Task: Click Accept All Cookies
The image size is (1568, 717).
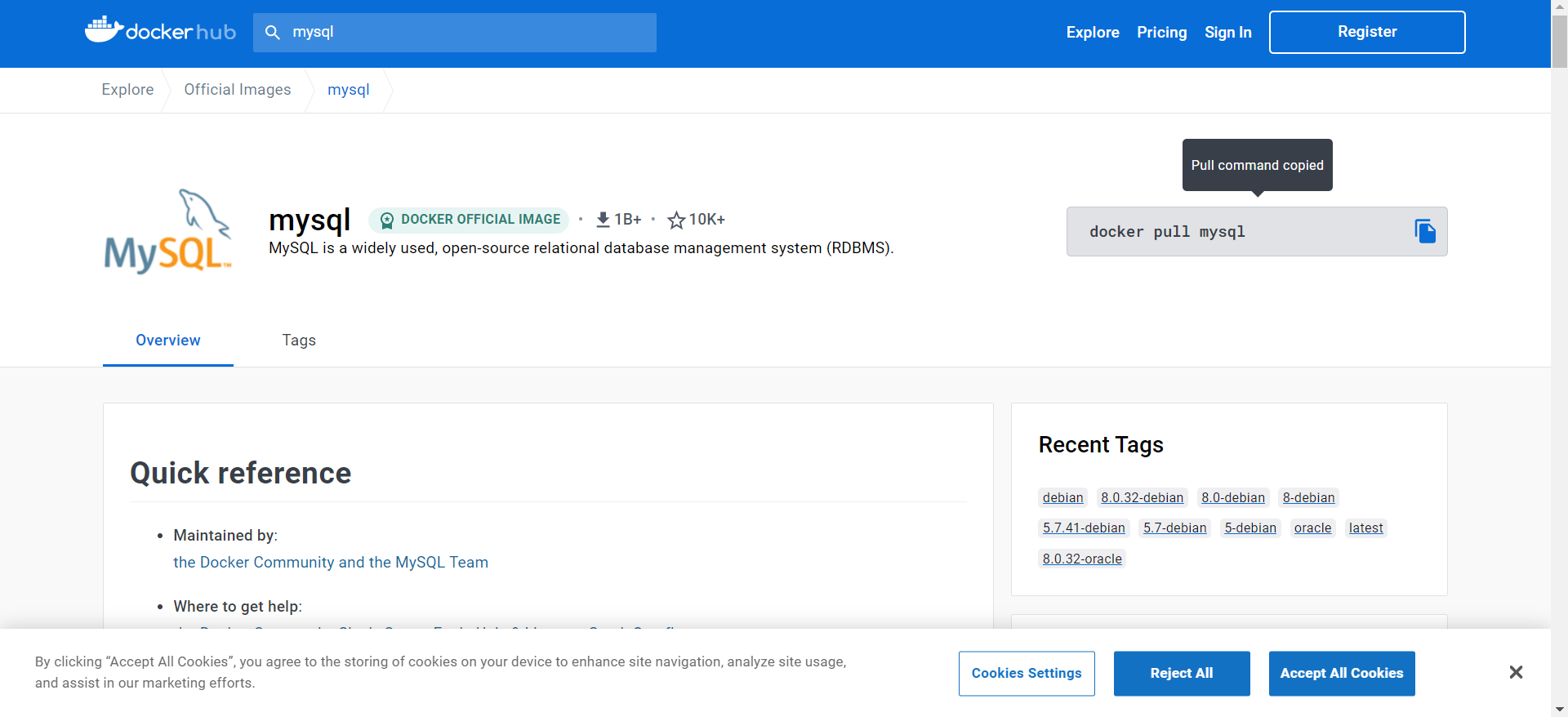Action: [x=1342, y=674]
